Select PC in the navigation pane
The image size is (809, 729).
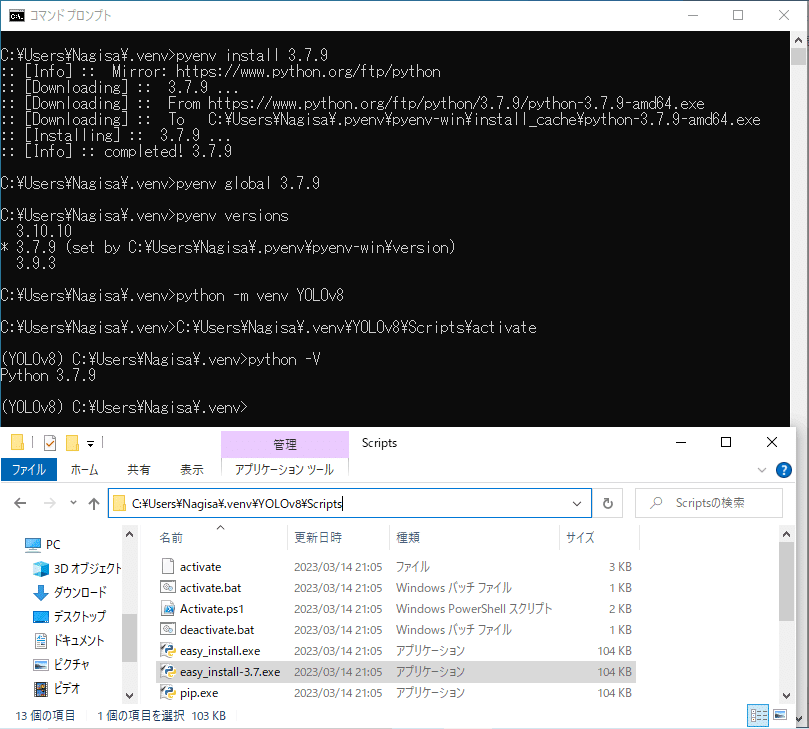pos(53,544)
